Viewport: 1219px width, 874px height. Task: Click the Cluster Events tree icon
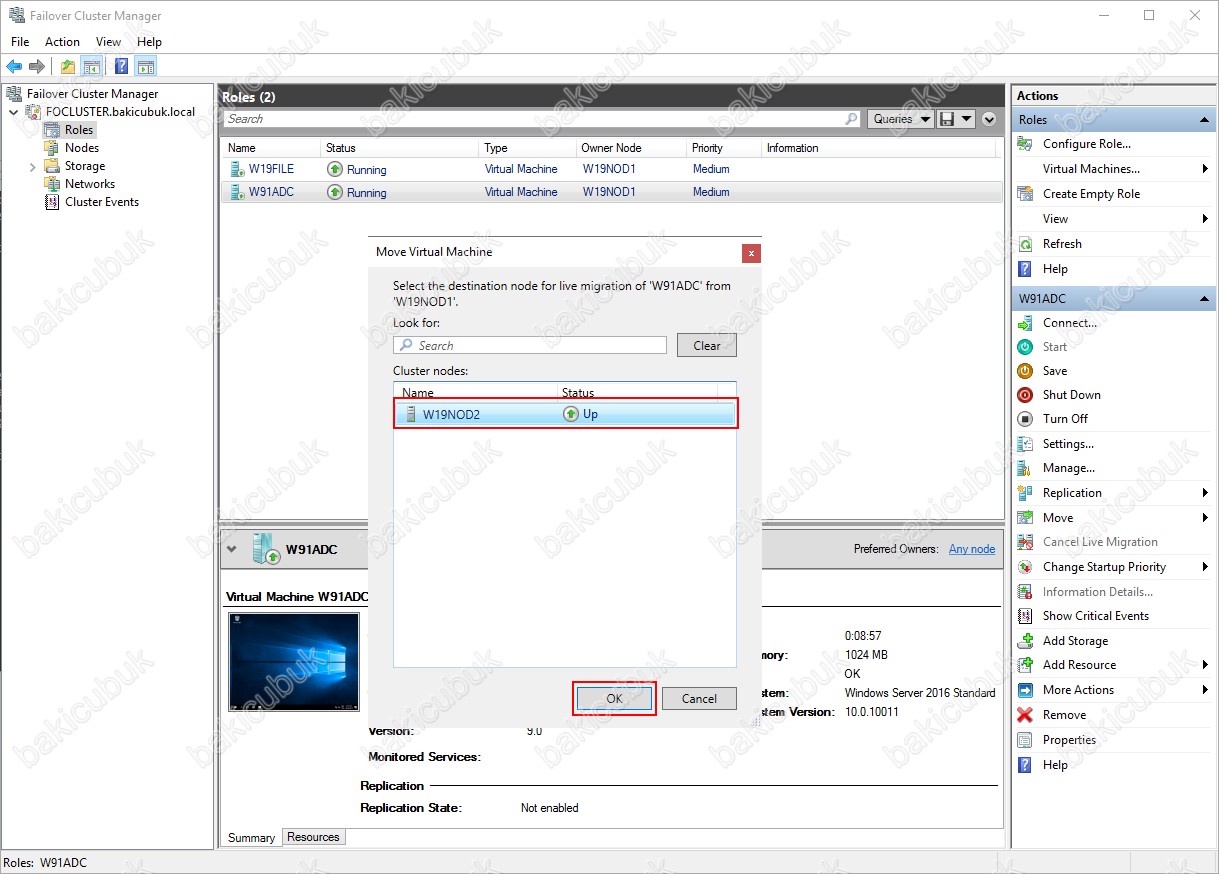[53, 202]
